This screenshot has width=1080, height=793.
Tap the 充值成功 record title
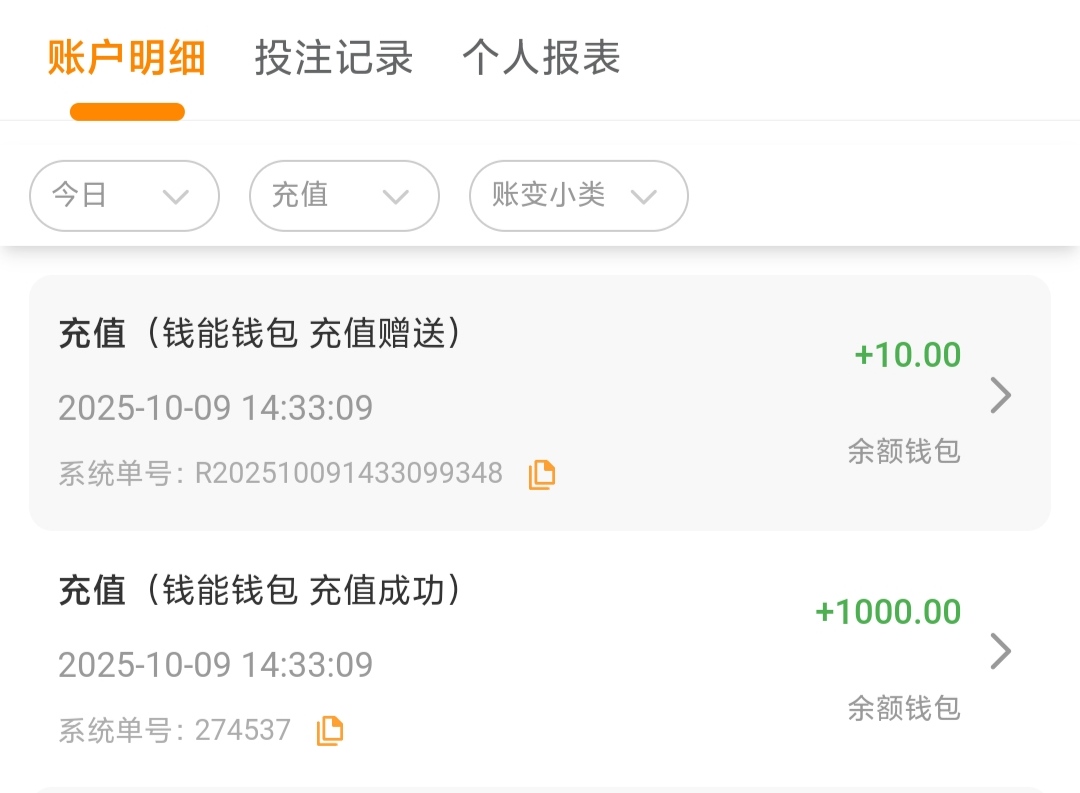tap(260, 591)
